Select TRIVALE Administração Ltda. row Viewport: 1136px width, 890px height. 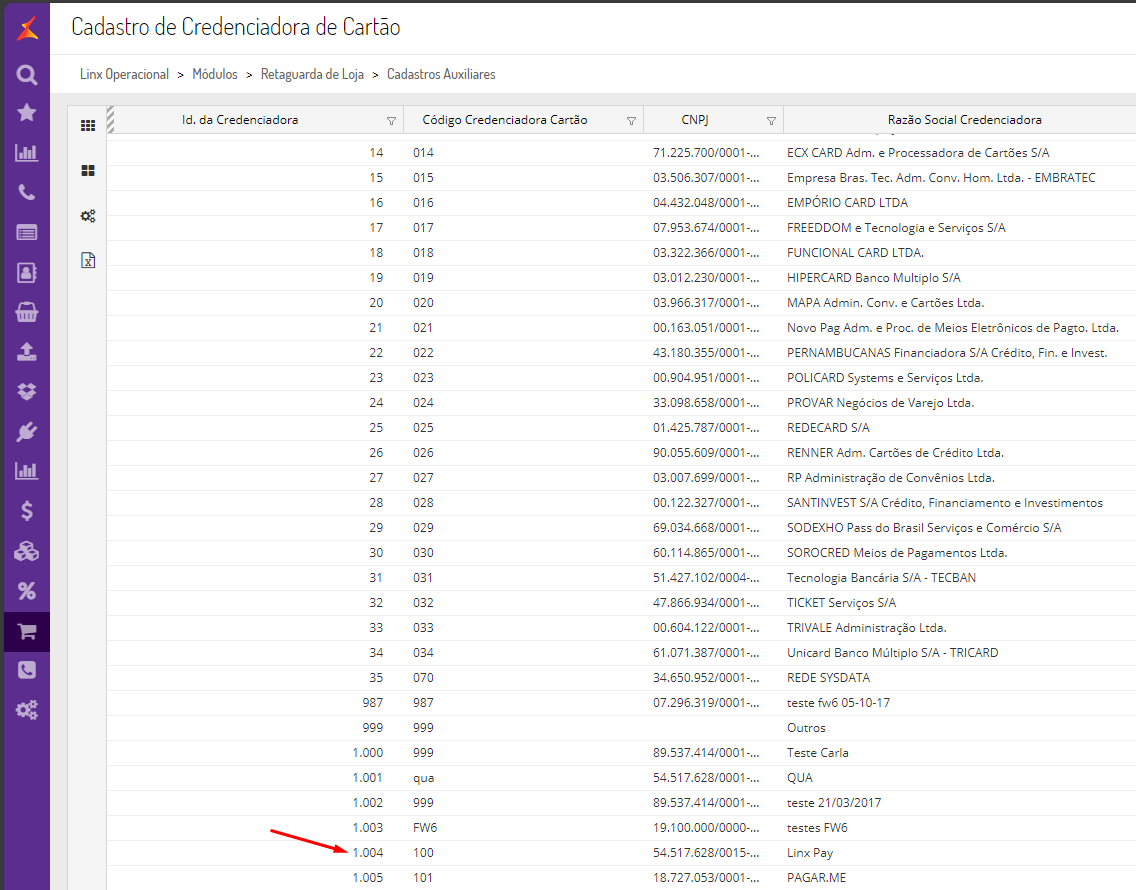(x=621, y=628)
